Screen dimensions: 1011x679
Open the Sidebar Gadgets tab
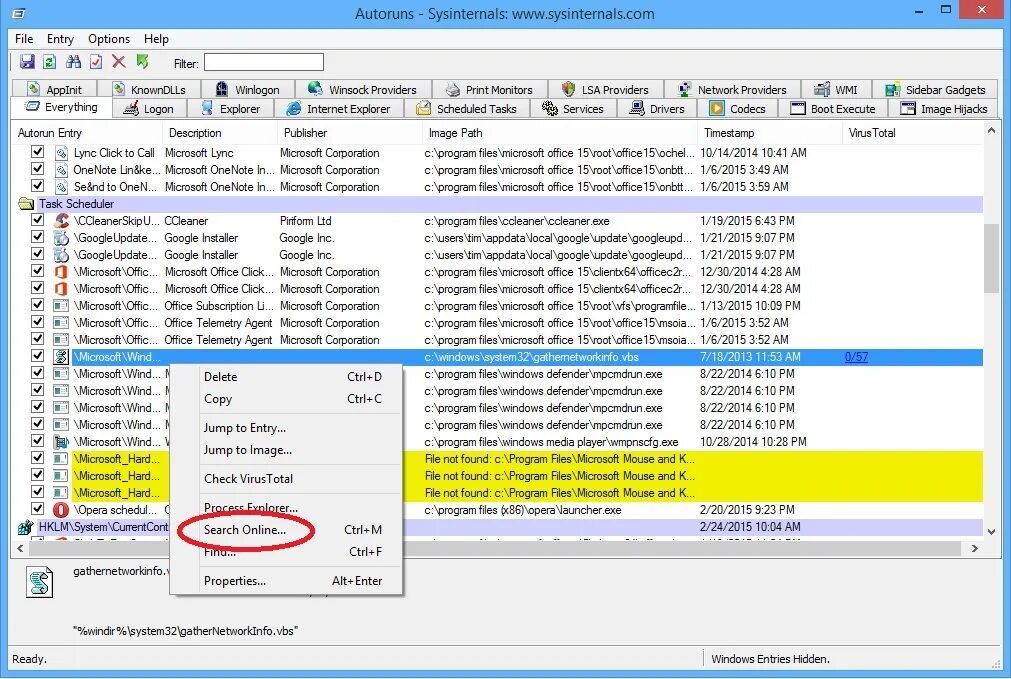936,90
